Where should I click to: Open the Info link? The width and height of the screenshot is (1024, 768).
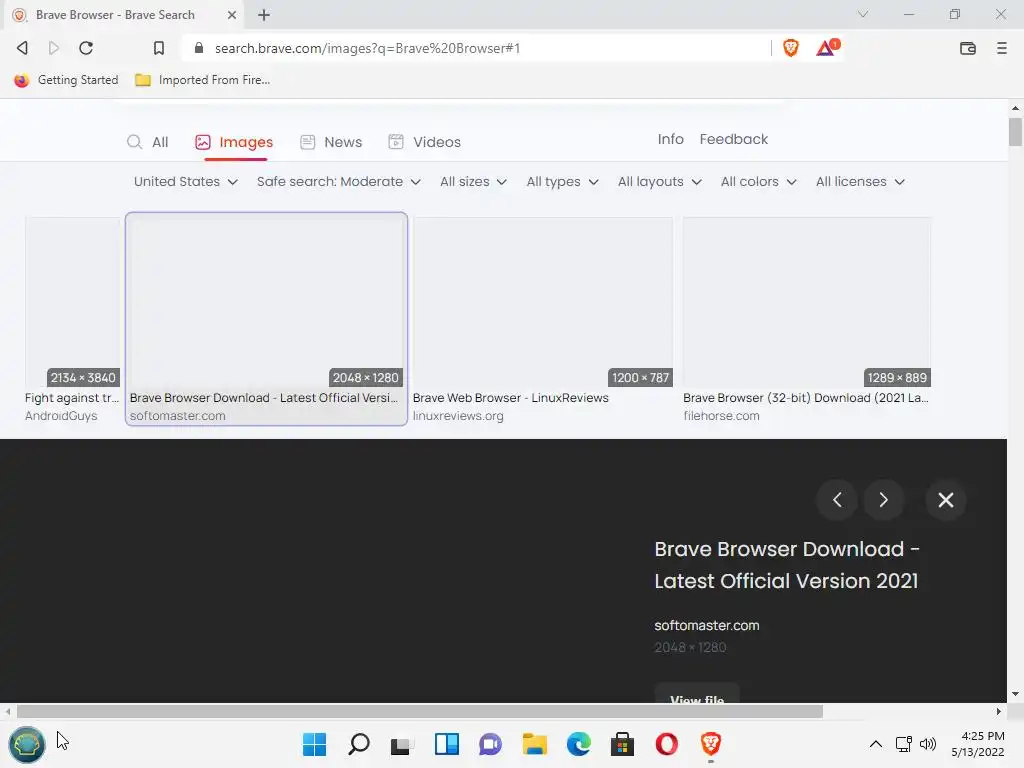pos(671,139)
